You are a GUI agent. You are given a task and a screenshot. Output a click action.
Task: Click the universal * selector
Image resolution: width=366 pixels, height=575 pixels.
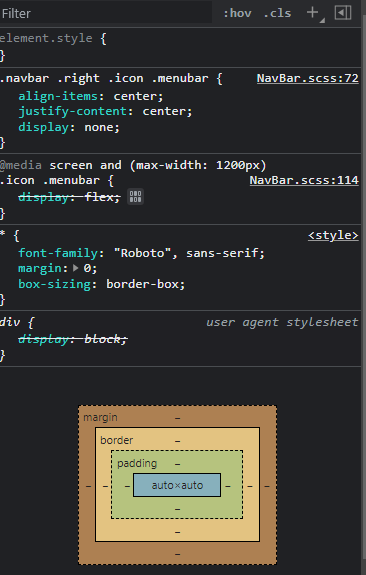pos(3,235)
